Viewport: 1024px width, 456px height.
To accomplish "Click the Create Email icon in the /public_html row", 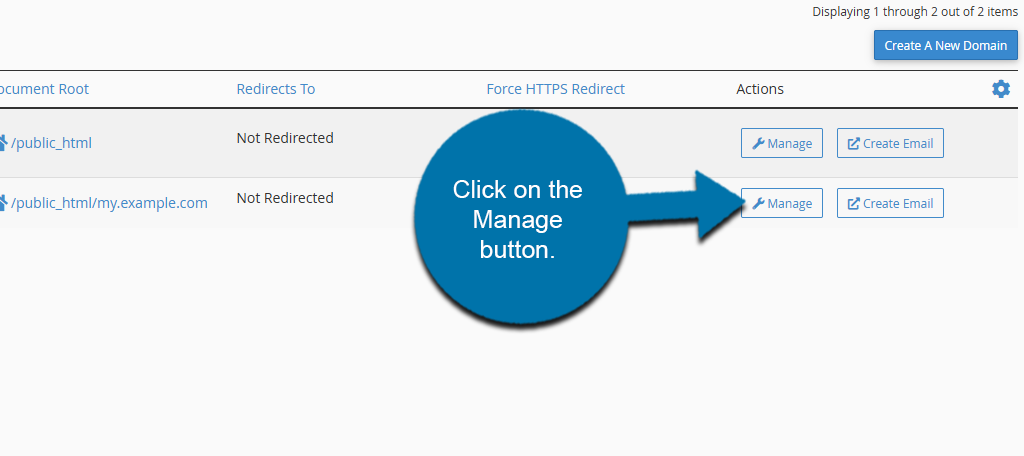I will pos(853,144).
